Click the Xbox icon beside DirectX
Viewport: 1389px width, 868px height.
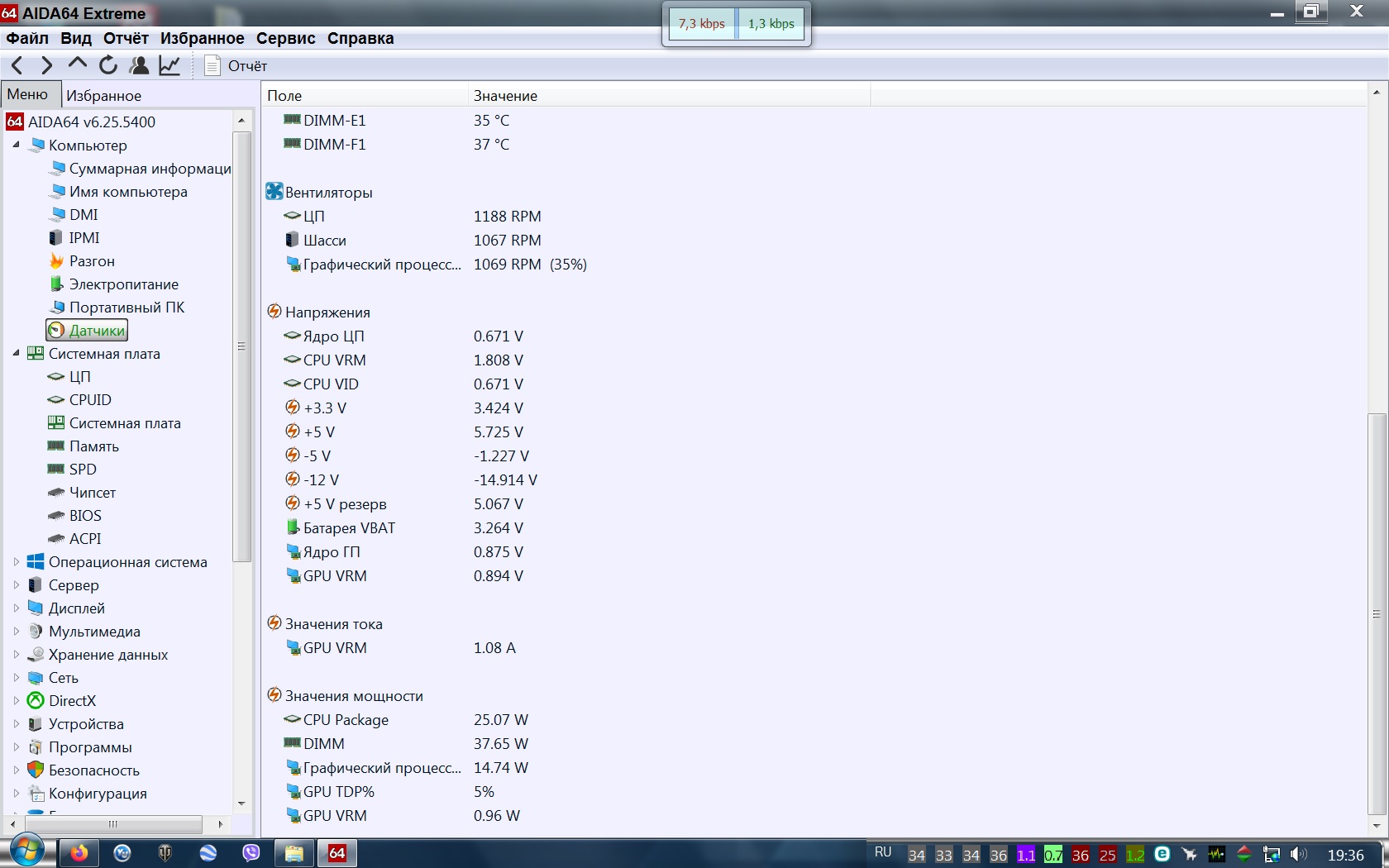[x=36, y=700]
